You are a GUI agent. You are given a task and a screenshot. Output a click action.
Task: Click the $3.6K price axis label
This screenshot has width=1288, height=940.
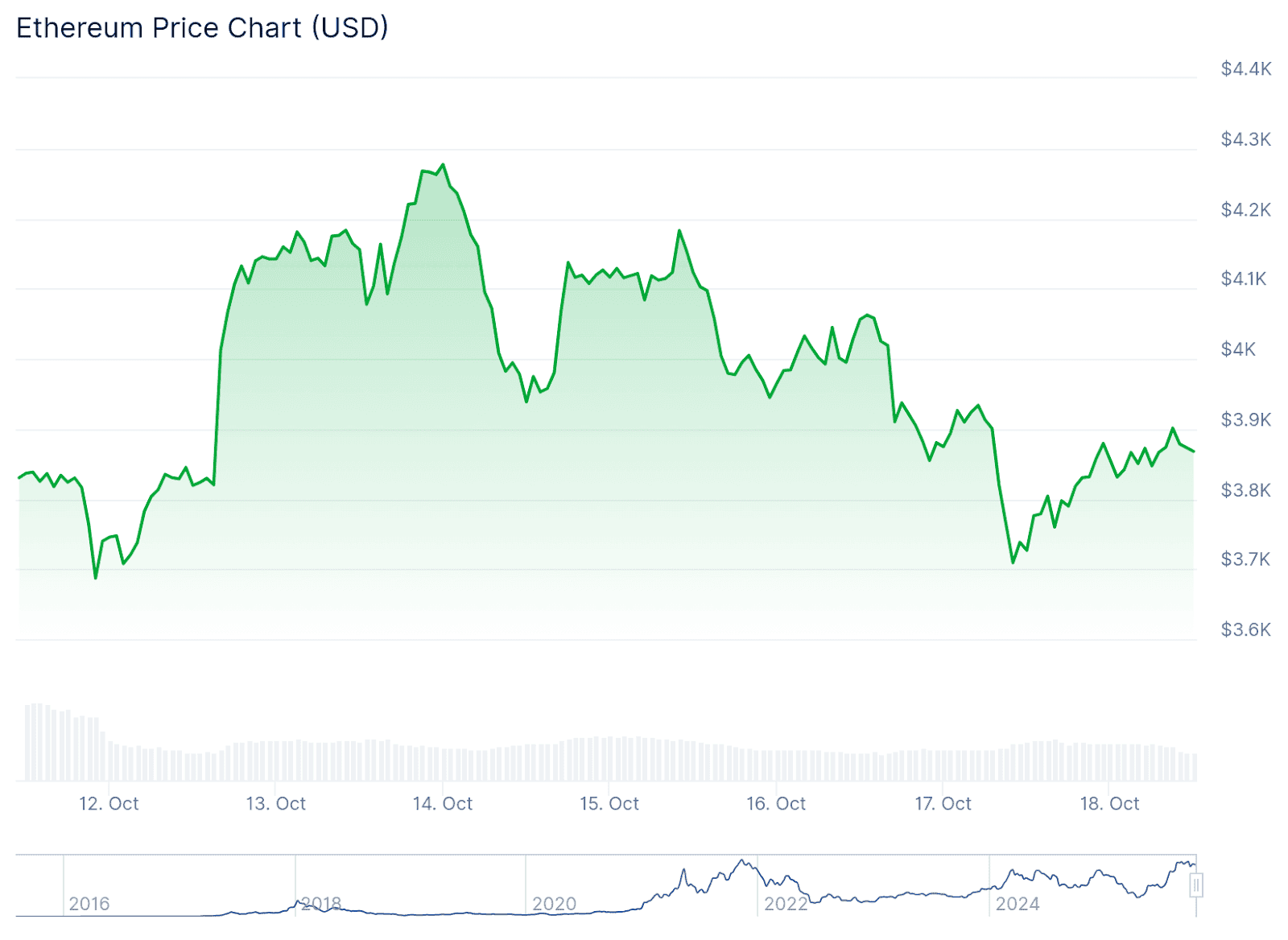(x=1246, y=629)
